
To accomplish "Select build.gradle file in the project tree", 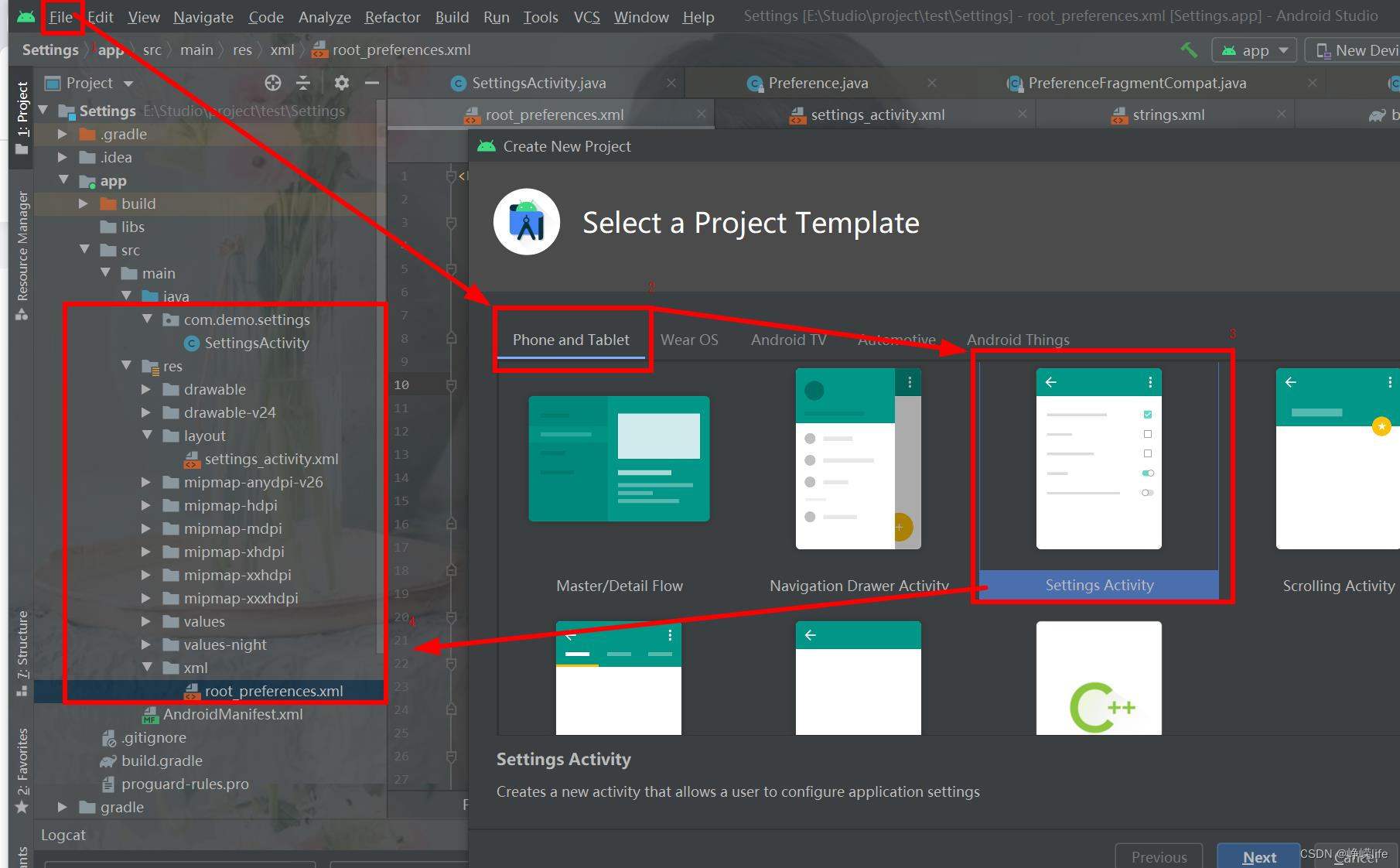I will click(152, 760).
